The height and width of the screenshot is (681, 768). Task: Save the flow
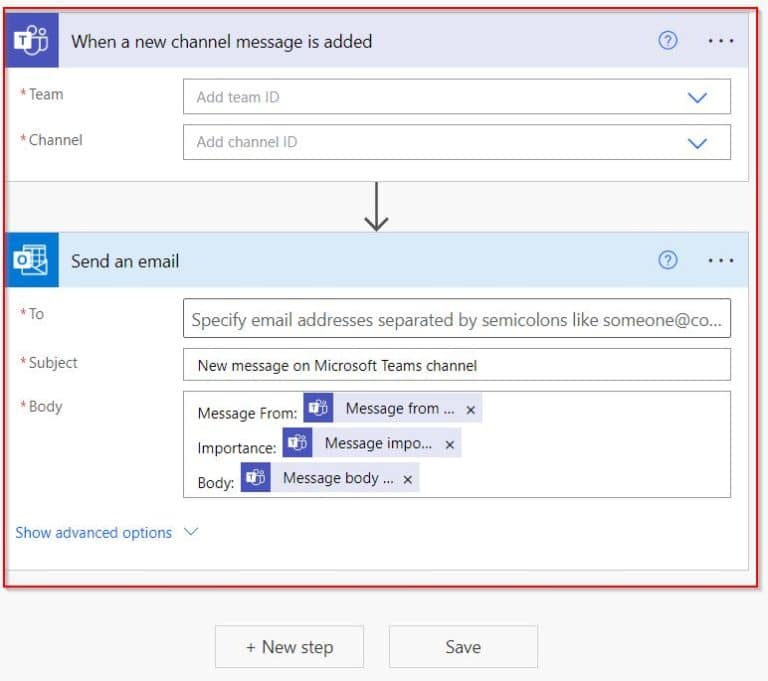pos(463,647)
